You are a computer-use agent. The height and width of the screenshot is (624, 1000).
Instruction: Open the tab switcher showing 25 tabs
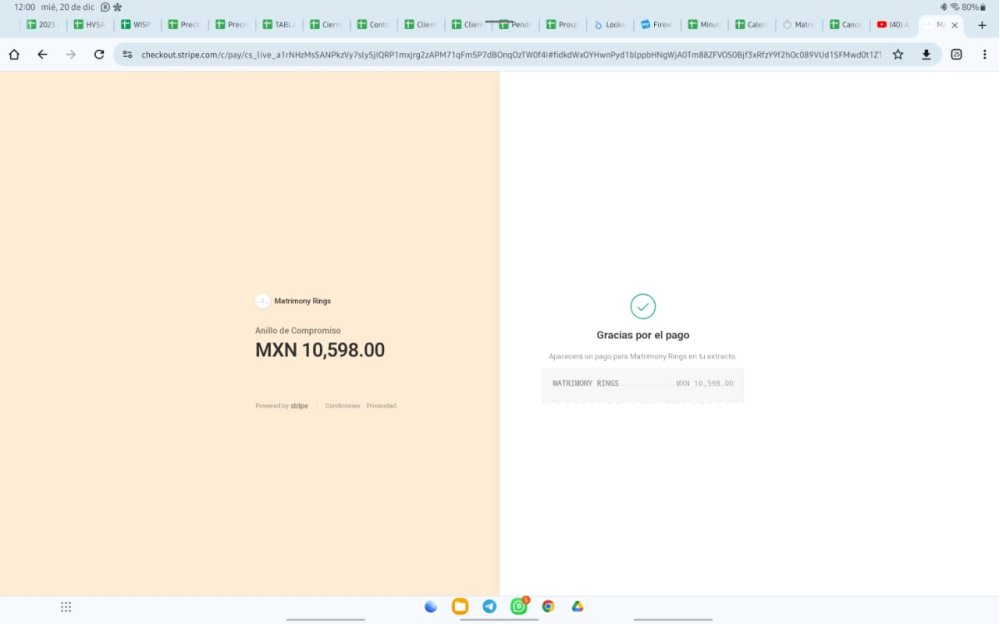point(957,55)
